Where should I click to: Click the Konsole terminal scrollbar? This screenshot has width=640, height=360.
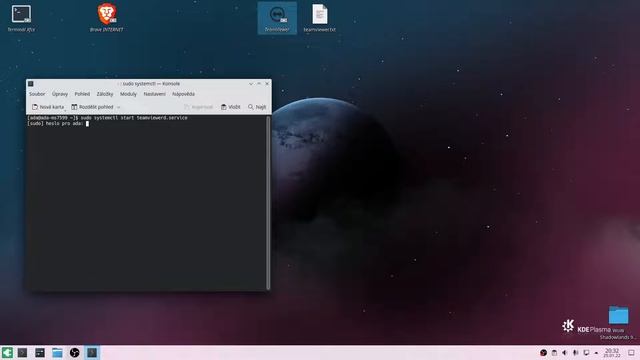click(x=268, y=203)
